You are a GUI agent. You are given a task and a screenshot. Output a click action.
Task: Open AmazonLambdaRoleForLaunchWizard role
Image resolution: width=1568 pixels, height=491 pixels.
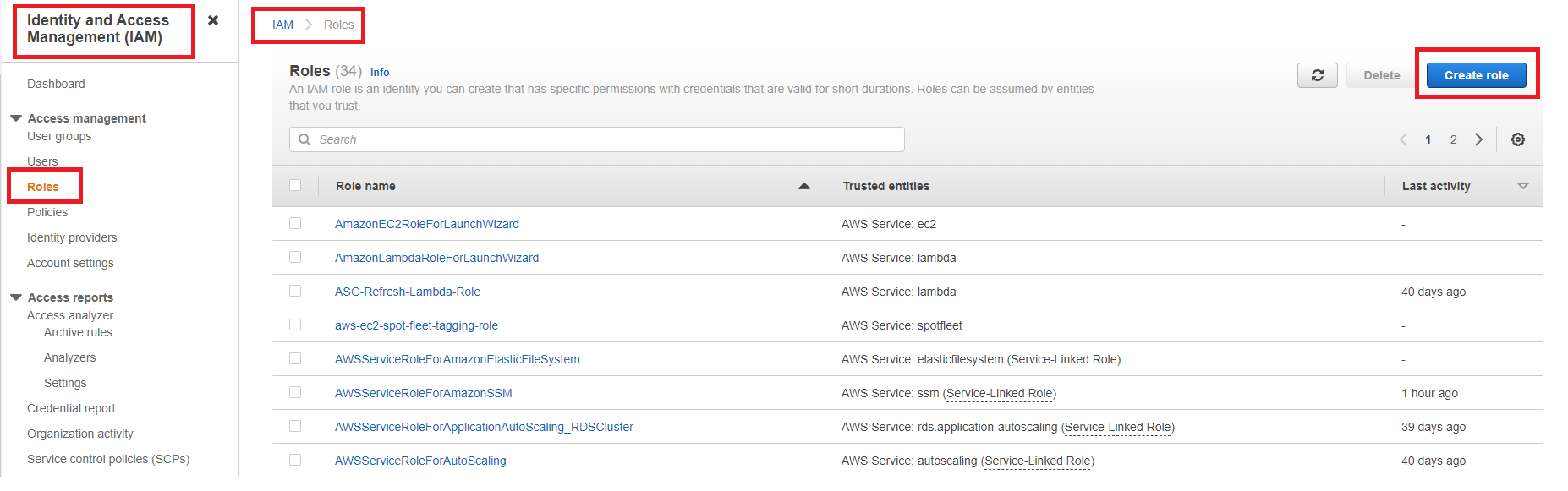pos(436,258)
